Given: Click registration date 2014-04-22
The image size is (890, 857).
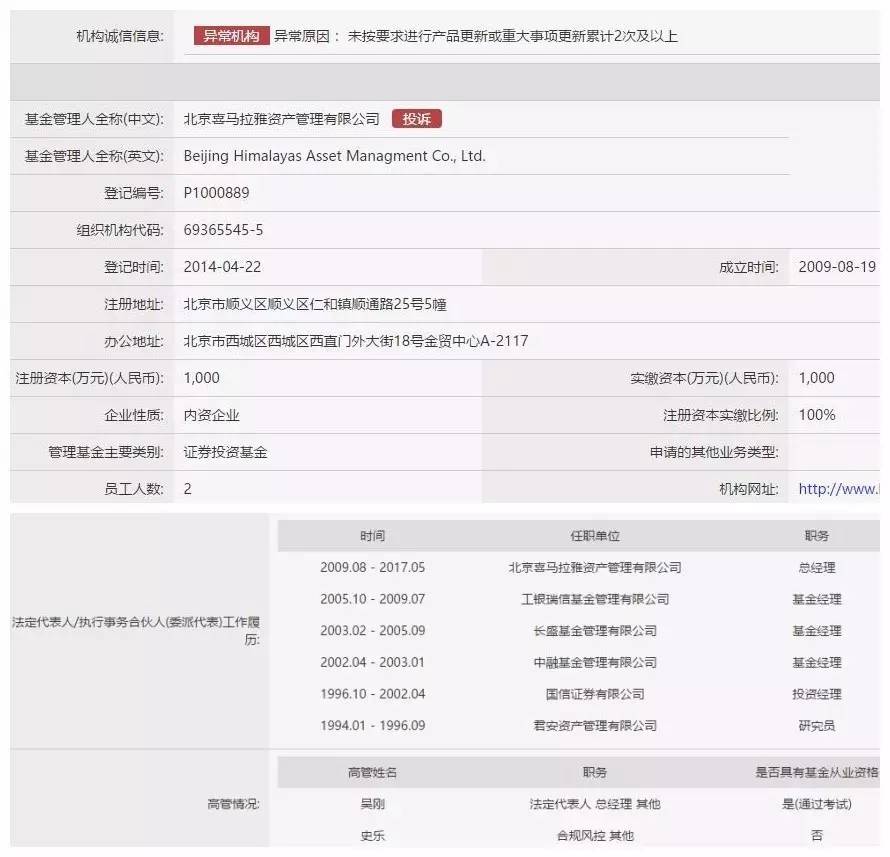Looking at the screenshot, I should (222, 267).
